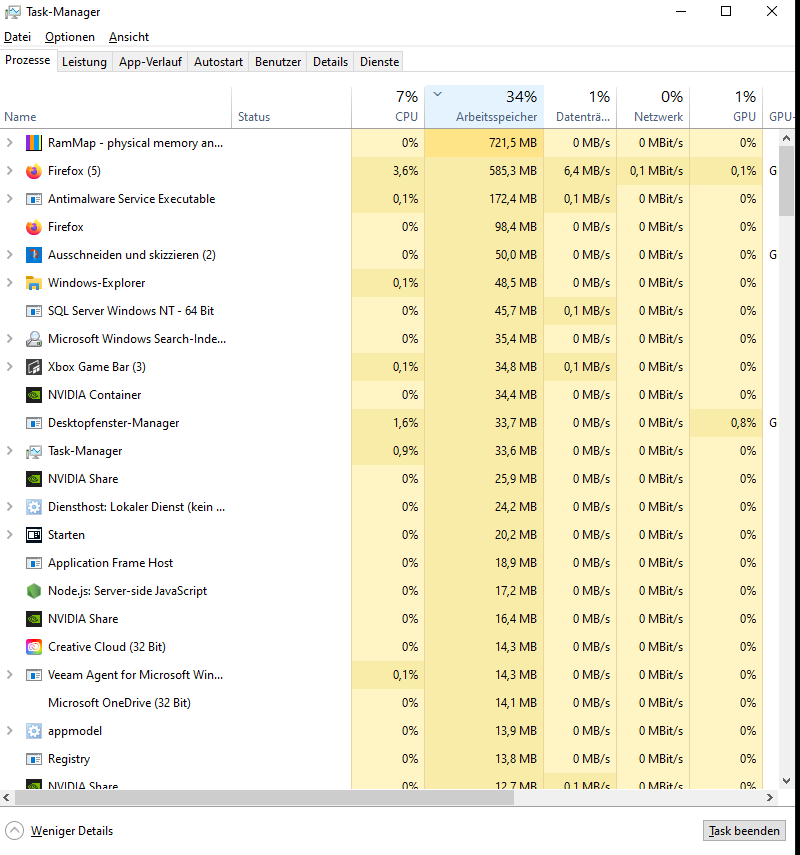
Task: Expand the Xbox Game Bar (3) group
Action: (x=9, y=366)
